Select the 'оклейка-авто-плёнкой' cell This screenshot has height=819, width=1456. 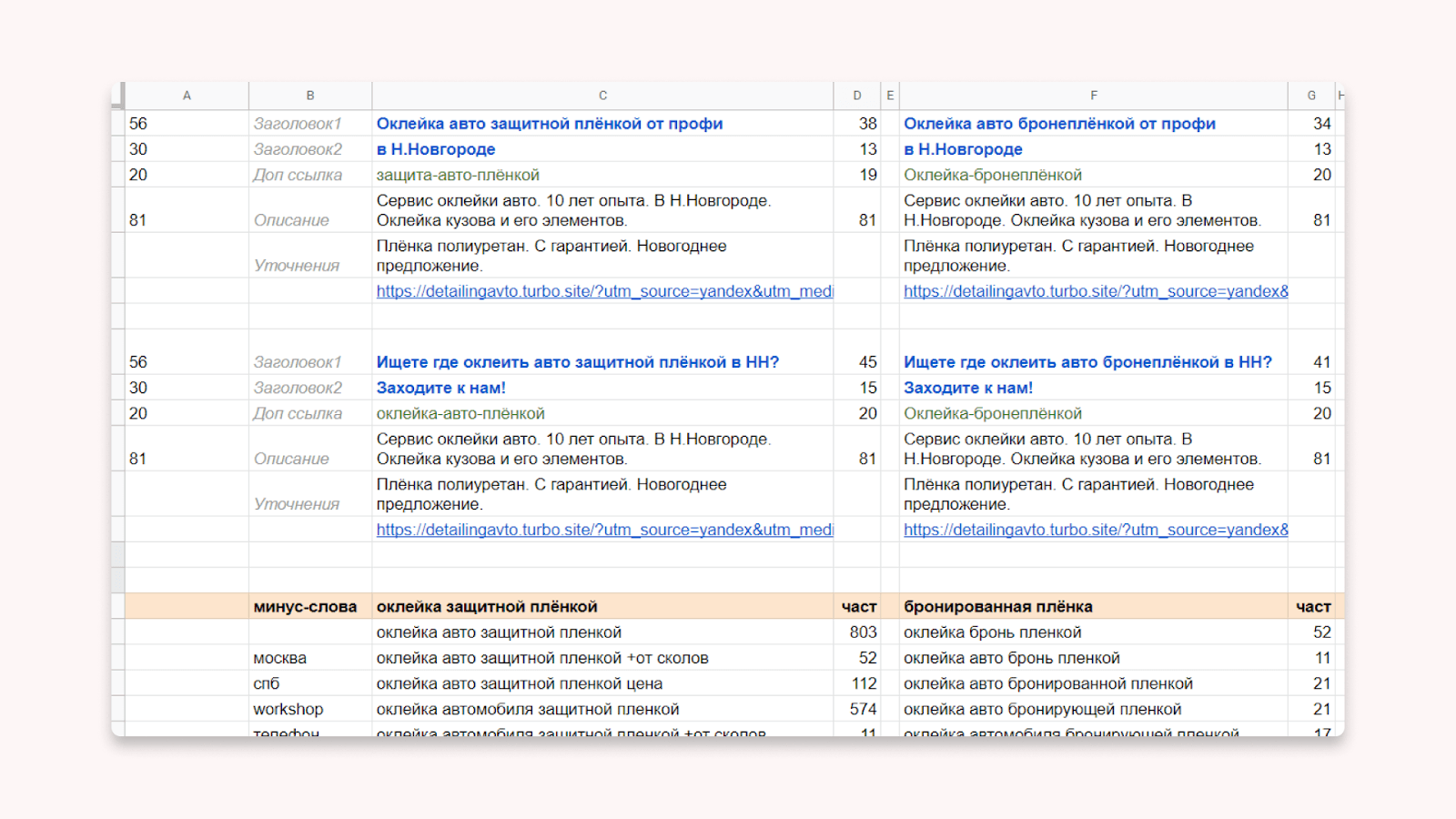(460, 413)
